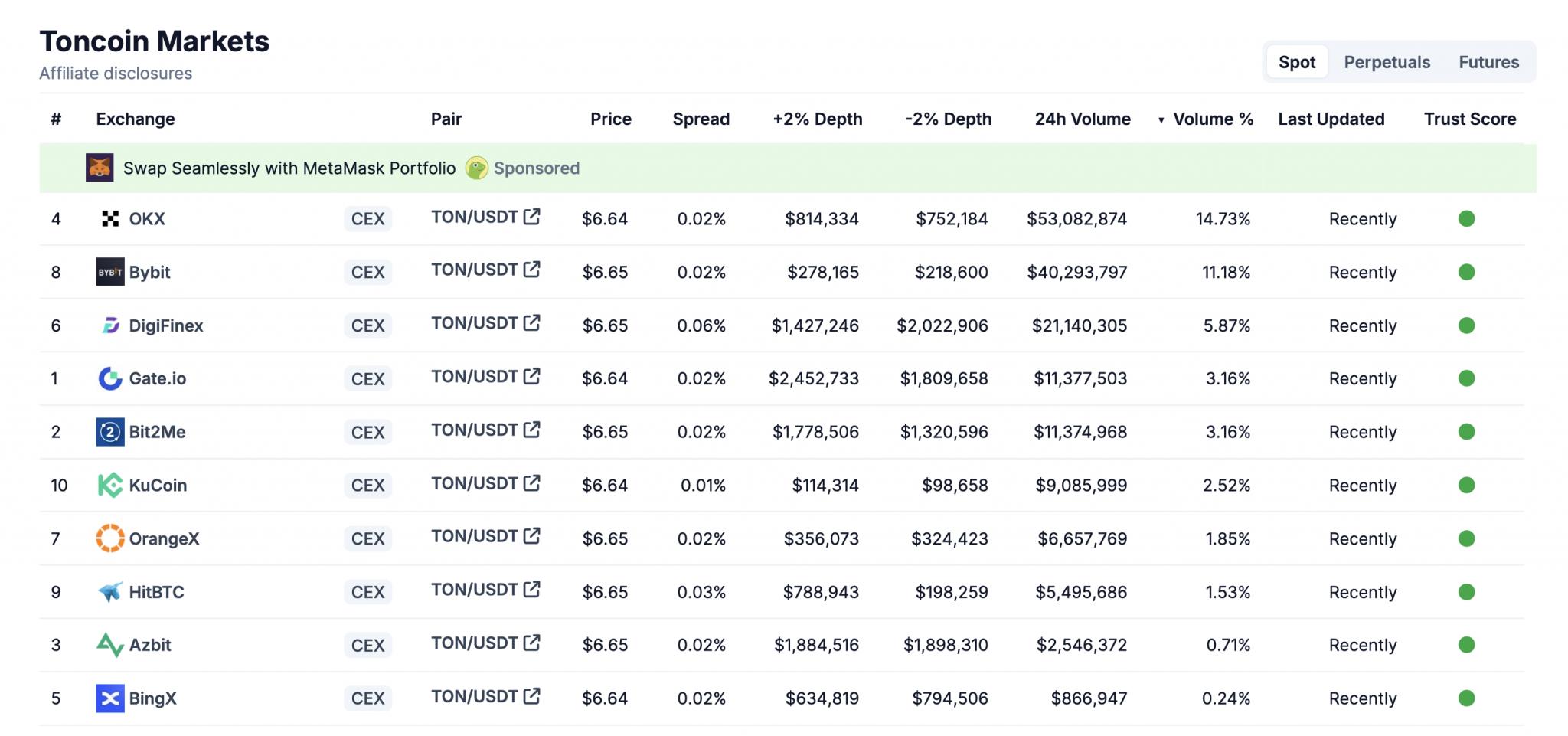The width and height of the screenshot is (1568, 736).
Task: Click the CEX badge in the Azbit row
Action: point(367,646)
